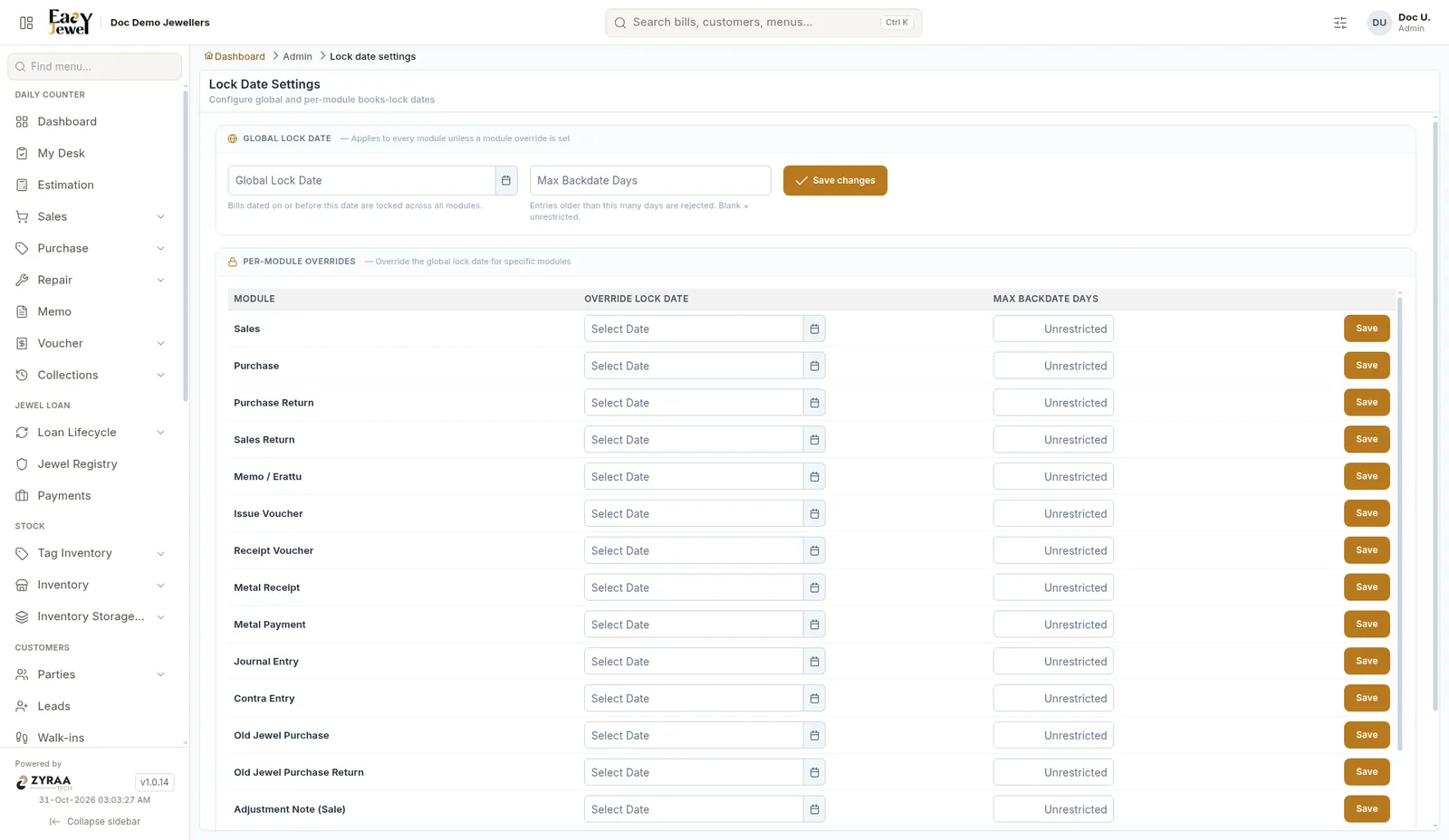This screenshot has width=1449, height=840.
Task: Click the Issue Voucher Select Date field
Action: pyautogui.click(x=694, y=513)
